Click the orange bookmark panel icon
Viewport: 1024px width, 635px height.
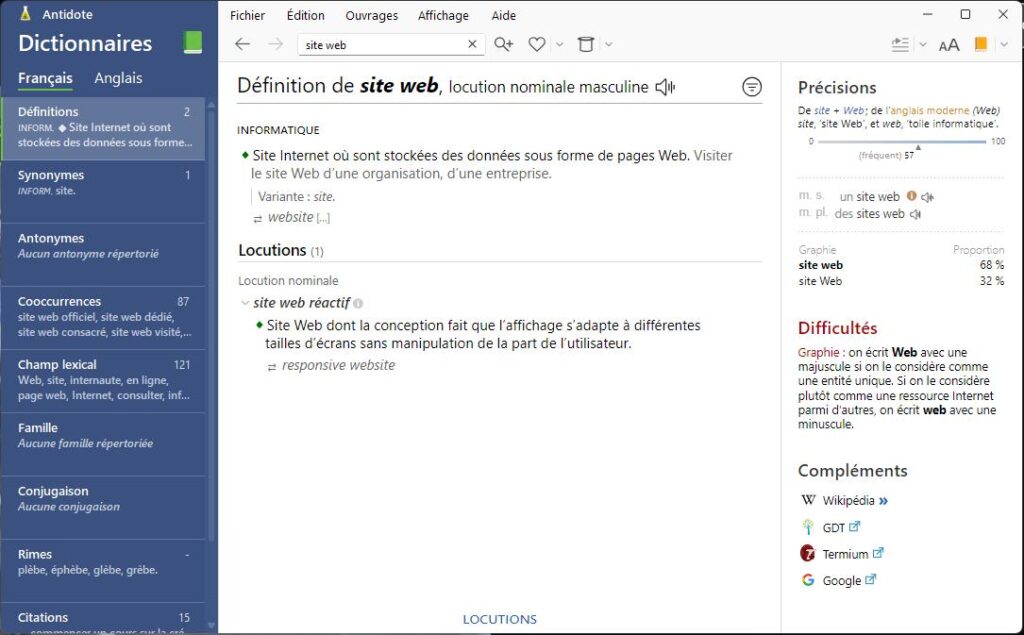point(980,44)
